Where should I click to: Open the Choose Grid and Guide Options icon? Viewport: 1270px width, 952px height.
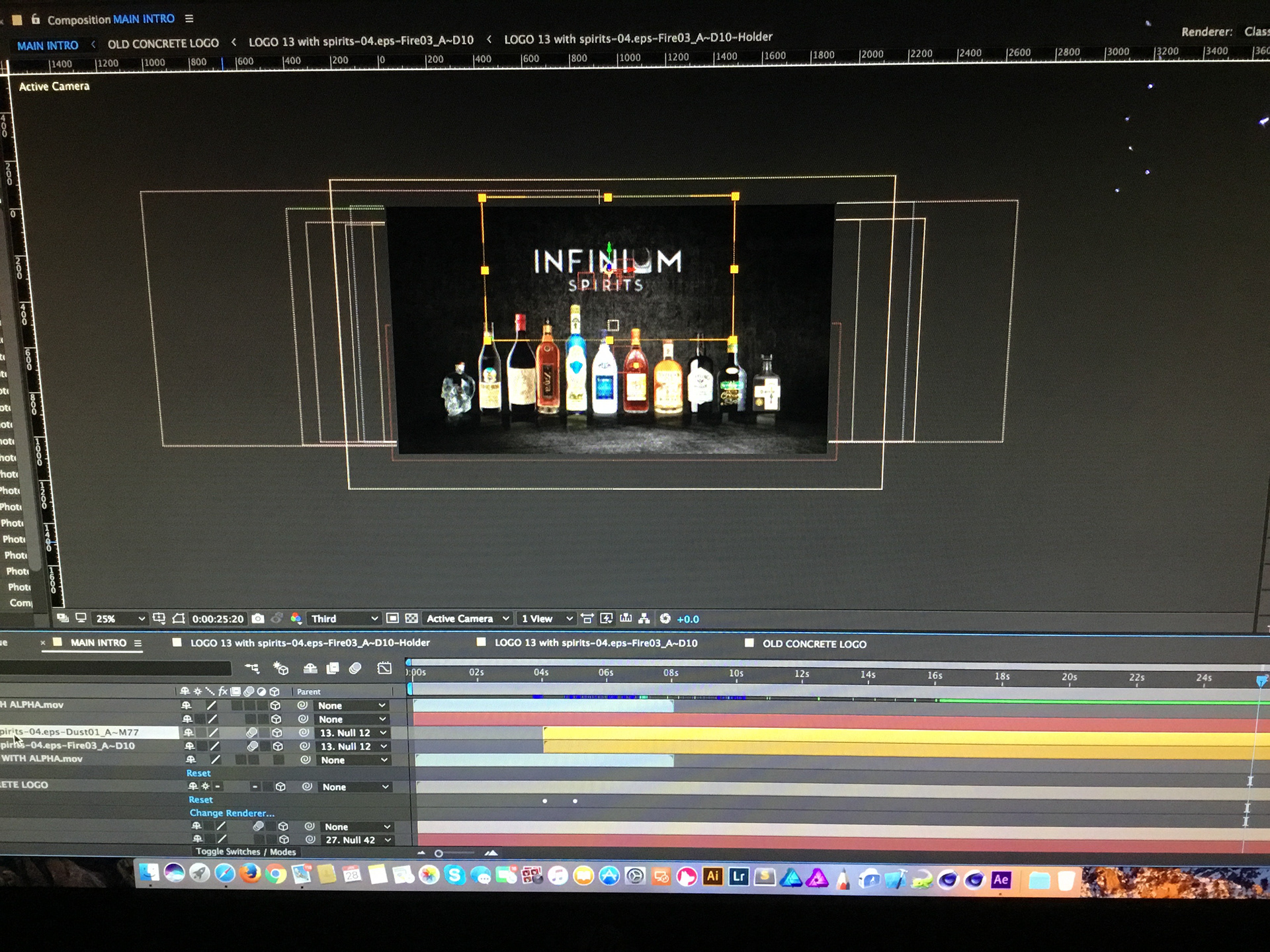(159, 619)
